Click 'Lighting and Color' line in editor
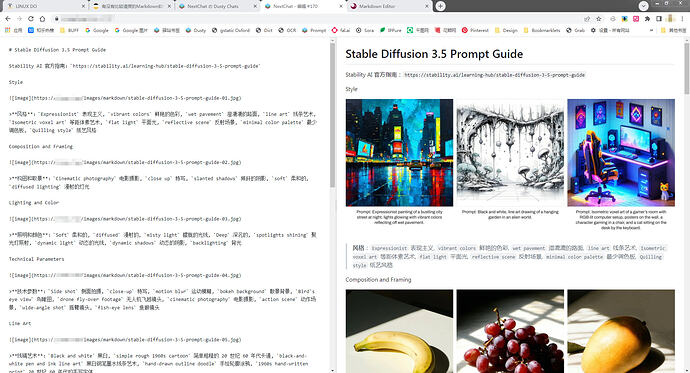 [x=34, y=203]
